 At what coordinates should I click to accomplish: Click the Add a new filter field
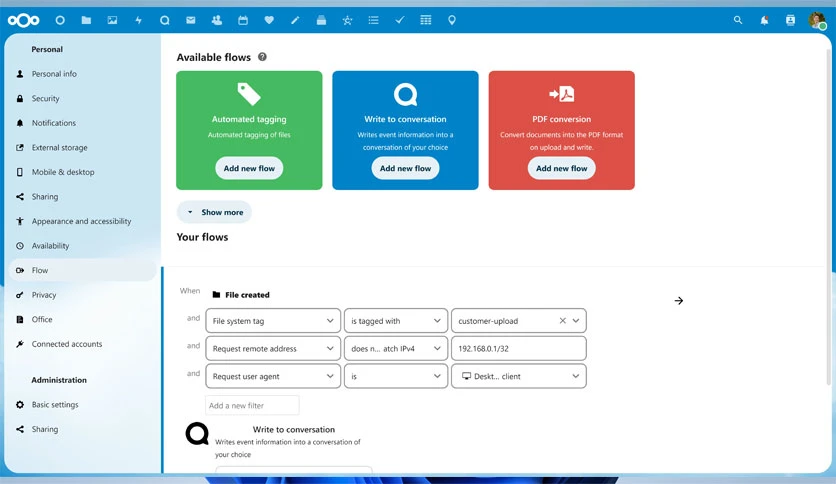(252, 405)
